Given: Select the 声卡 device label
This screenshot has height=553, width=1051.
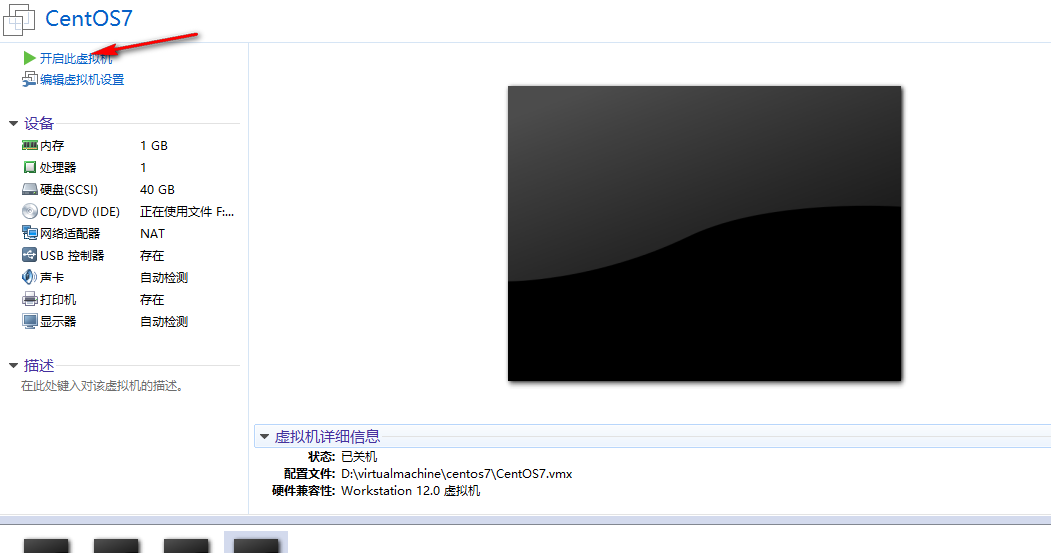Looking at the screenshot, I should point(52,278).
